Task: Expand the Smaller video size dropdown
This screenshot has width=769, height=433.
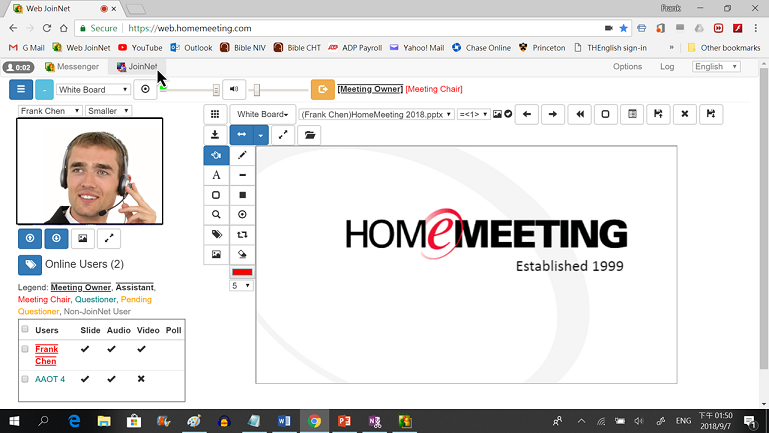Action: [108, 111]
